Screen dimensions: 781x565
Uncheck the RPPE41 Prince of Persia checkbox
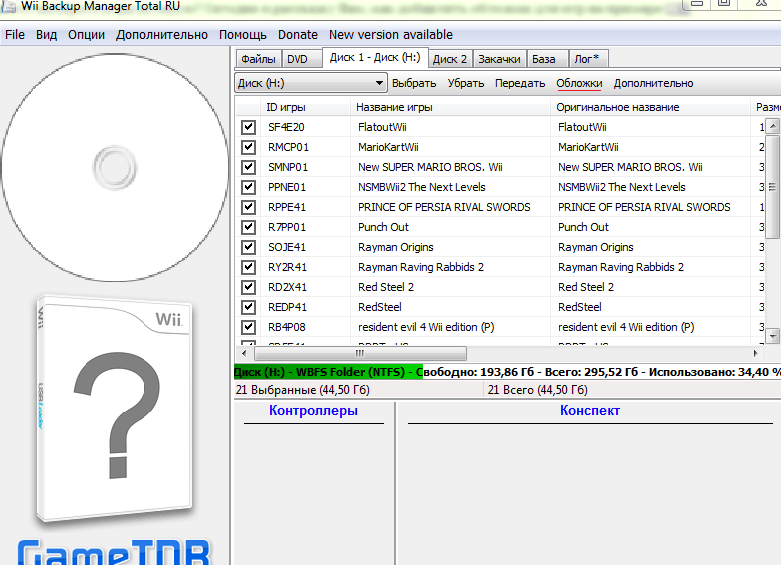[x=248, y=207]
